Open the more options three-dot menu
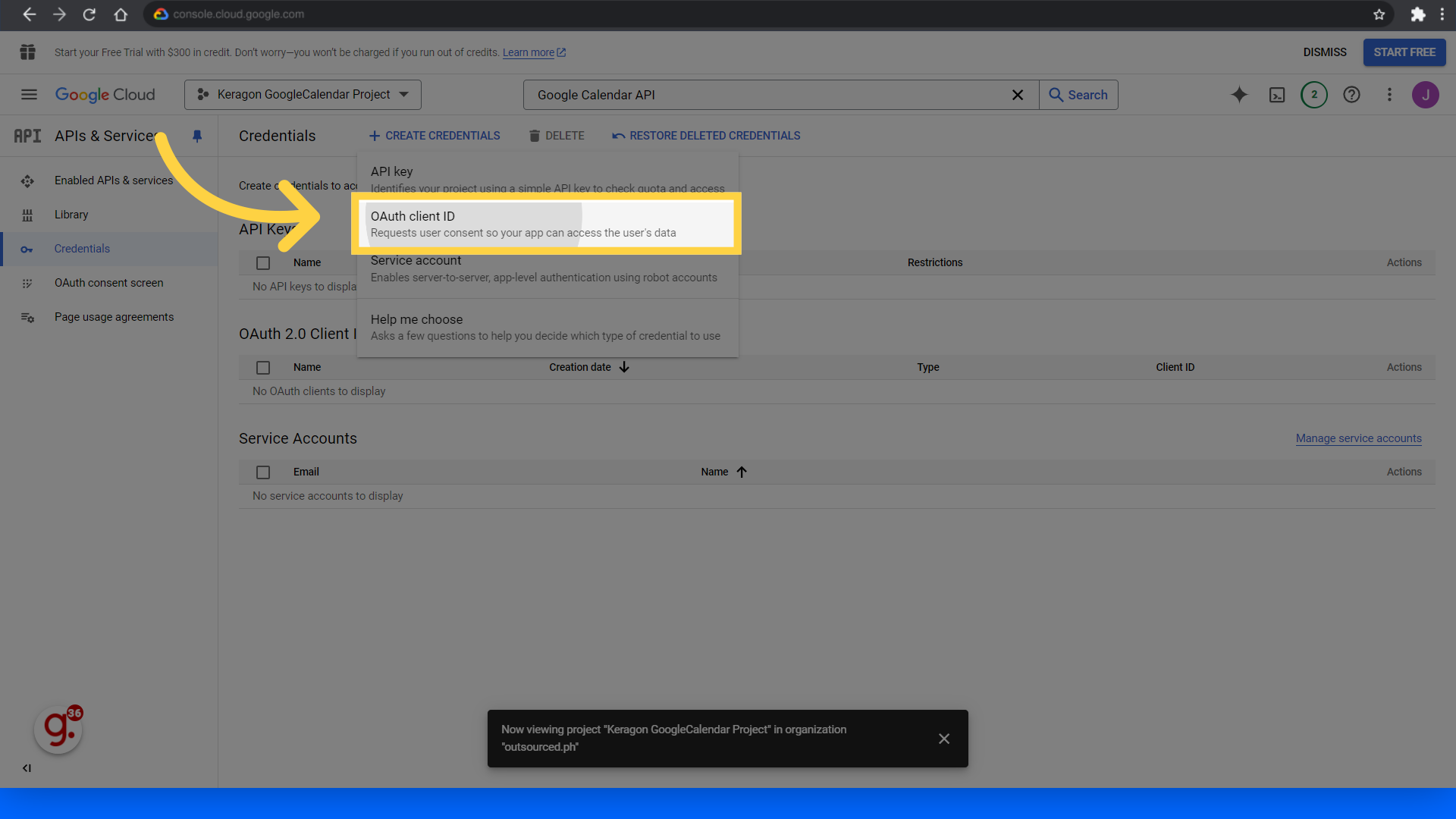 1389,95
